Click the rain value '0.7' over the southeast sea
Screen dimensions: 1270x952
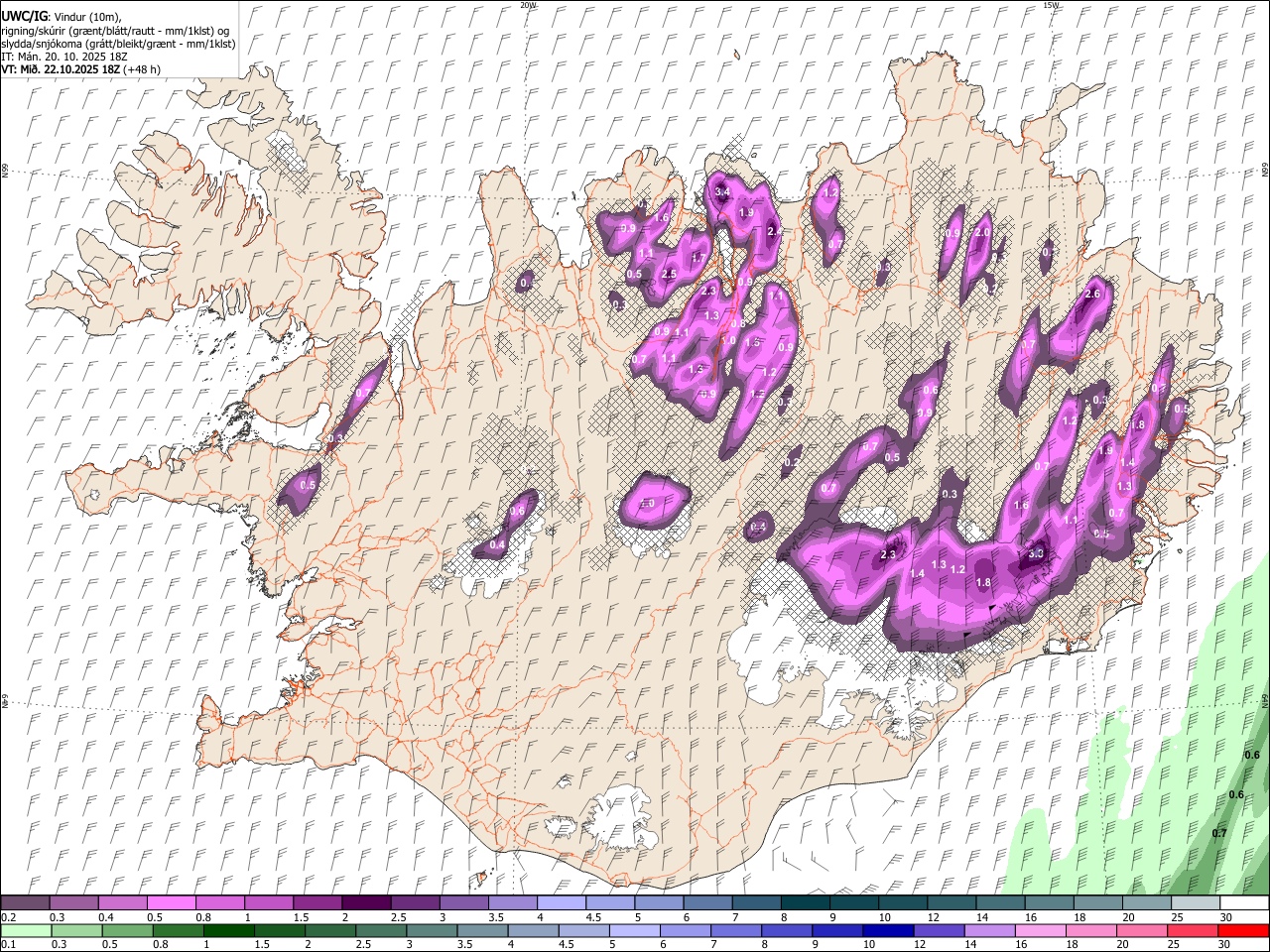click(1219, 833)
